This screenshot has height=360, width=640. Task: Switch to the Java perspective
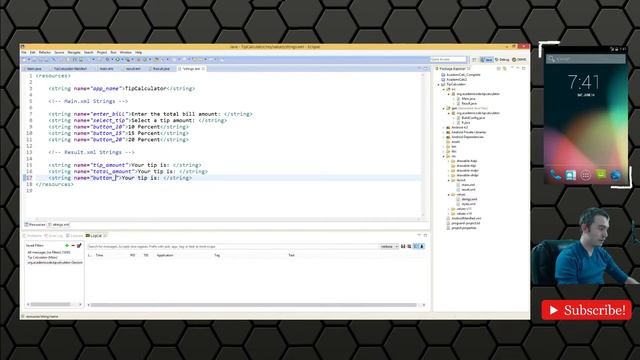[486, 60]
